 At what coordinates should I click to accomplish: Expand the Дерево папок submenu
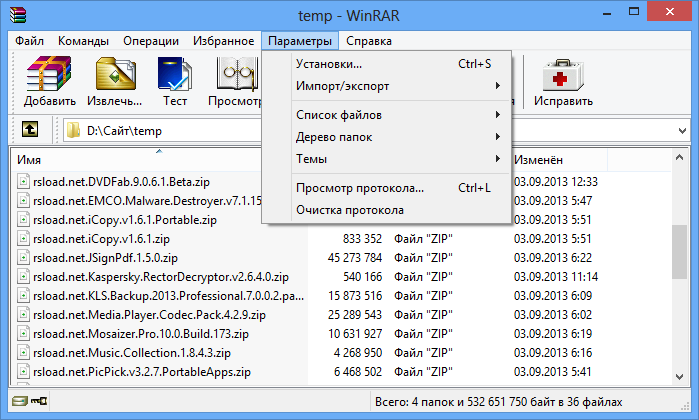point(386,137)
